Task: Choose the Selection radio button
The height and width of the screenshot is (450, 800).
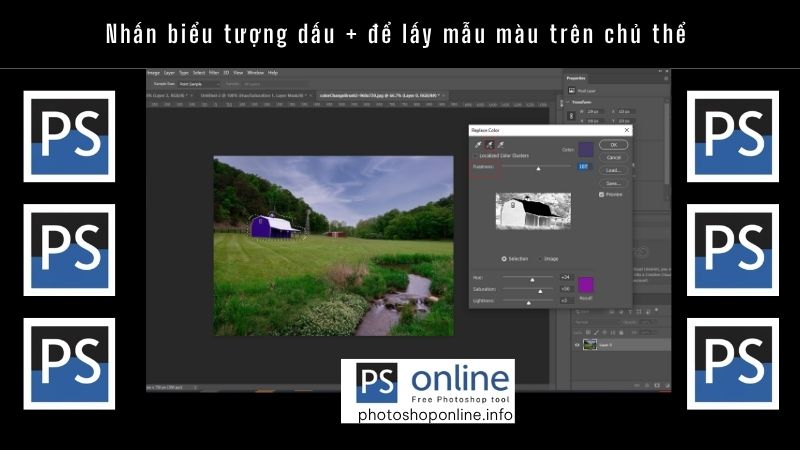Action: (x=504, y=259)
